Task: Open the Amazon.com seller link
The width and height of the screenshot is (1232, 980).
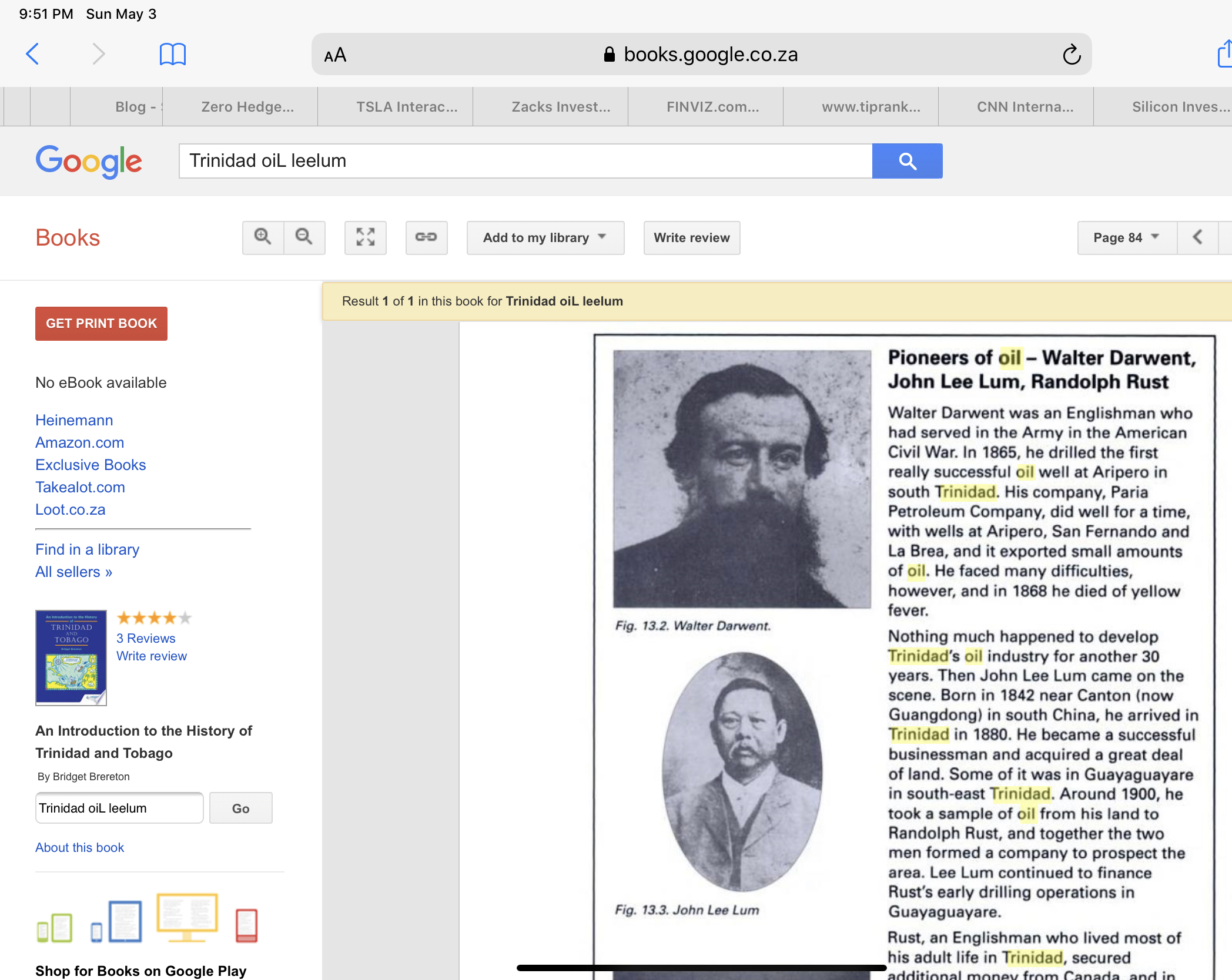Action: tap(79, 442)
